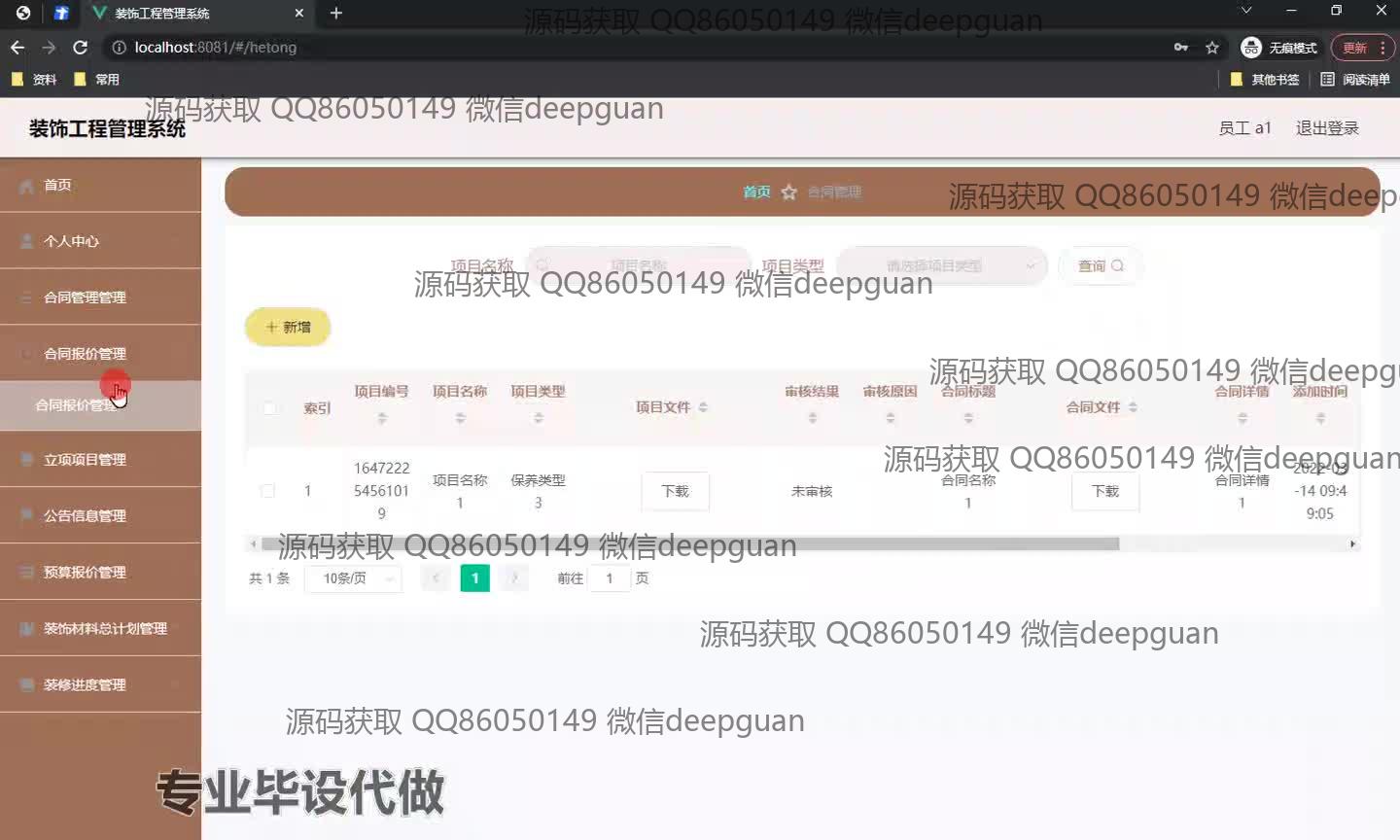Download the 合同文件 for row 1
This screenshot has height=840, width=1400.
(x=1105, y=491)
